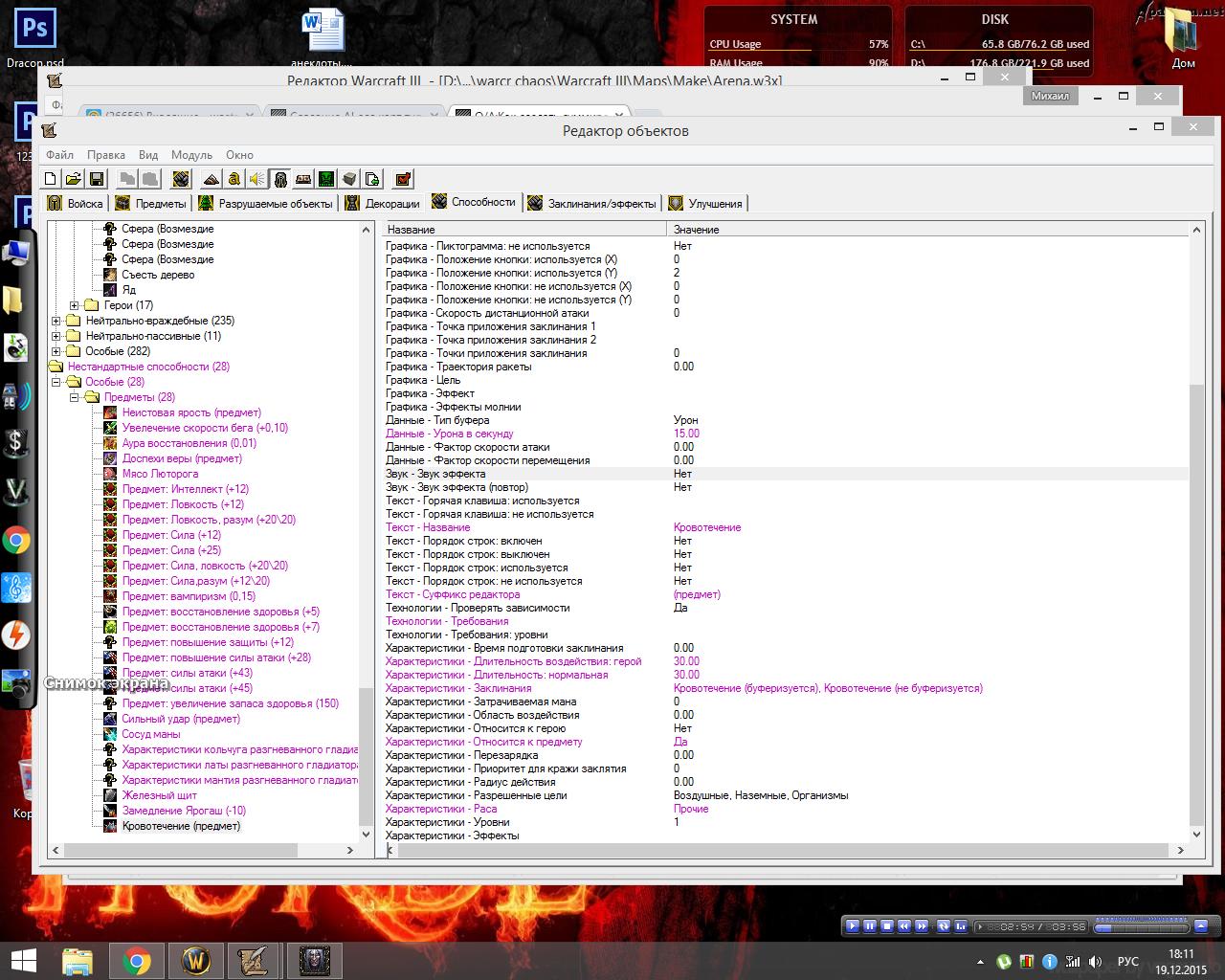
Task: Open the Campaign Editor toolbar icon
Action: pos(303,179)
